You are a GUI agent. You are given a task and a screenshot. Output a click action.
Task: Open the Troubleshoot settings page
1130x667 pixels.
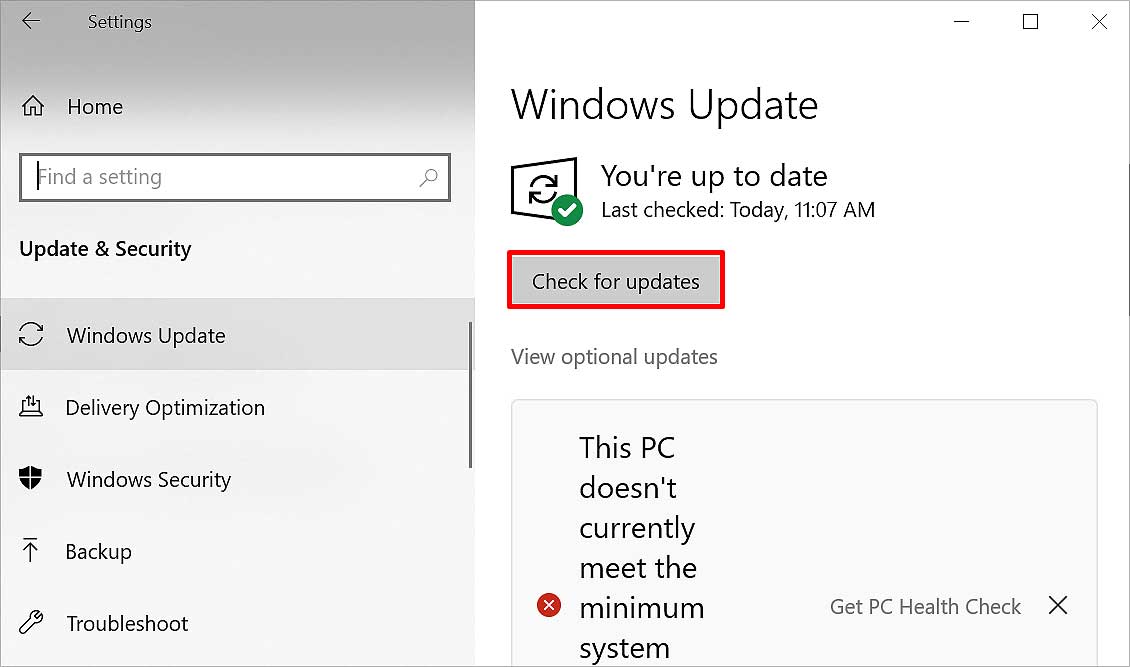click(236, 623)
